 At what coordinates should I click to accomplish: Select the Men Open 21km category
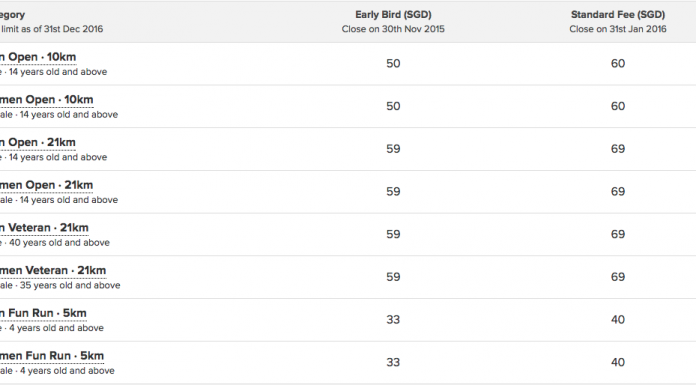[38, 143]
